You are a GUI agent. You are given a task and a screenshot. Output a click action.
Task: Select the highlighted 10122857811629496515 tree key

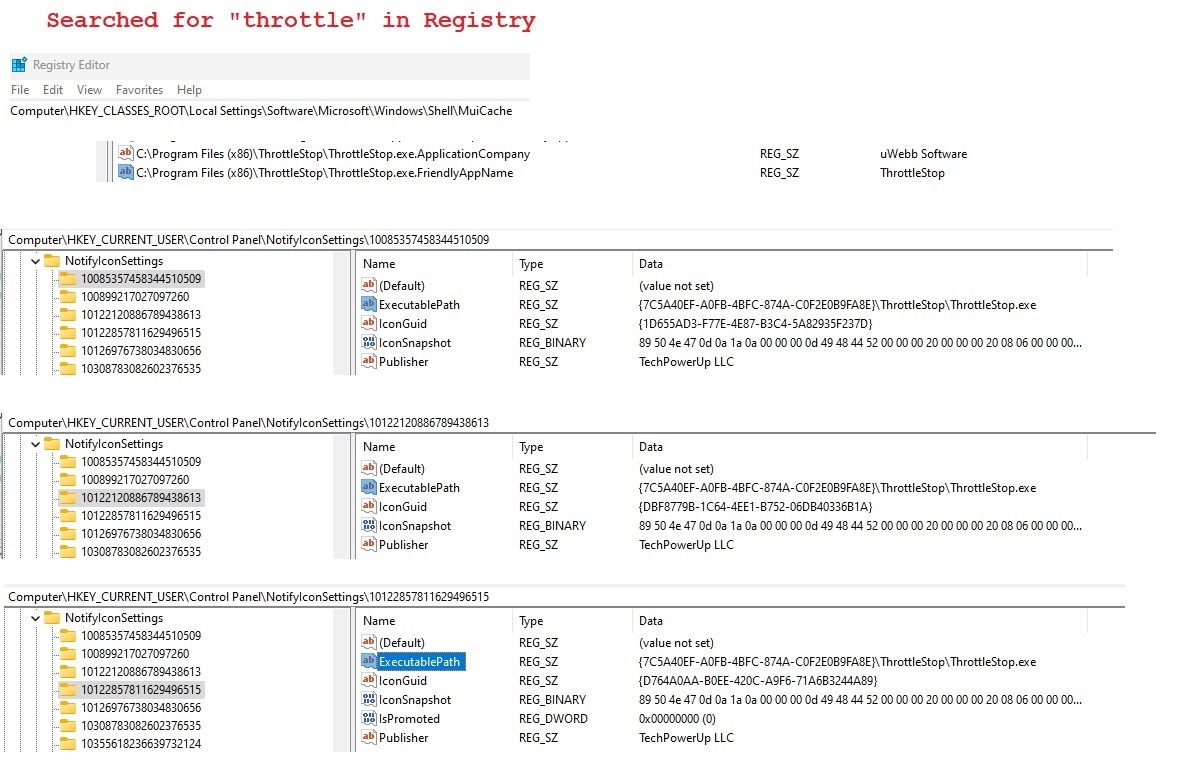pyautogui.click(x=141, y=689)
